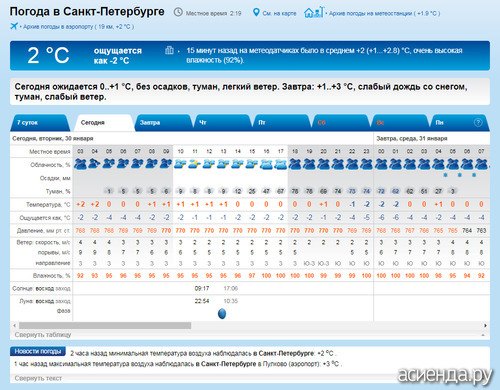Click the clock icon beside local time
The image size is (500, 390).
pos(178,12)
